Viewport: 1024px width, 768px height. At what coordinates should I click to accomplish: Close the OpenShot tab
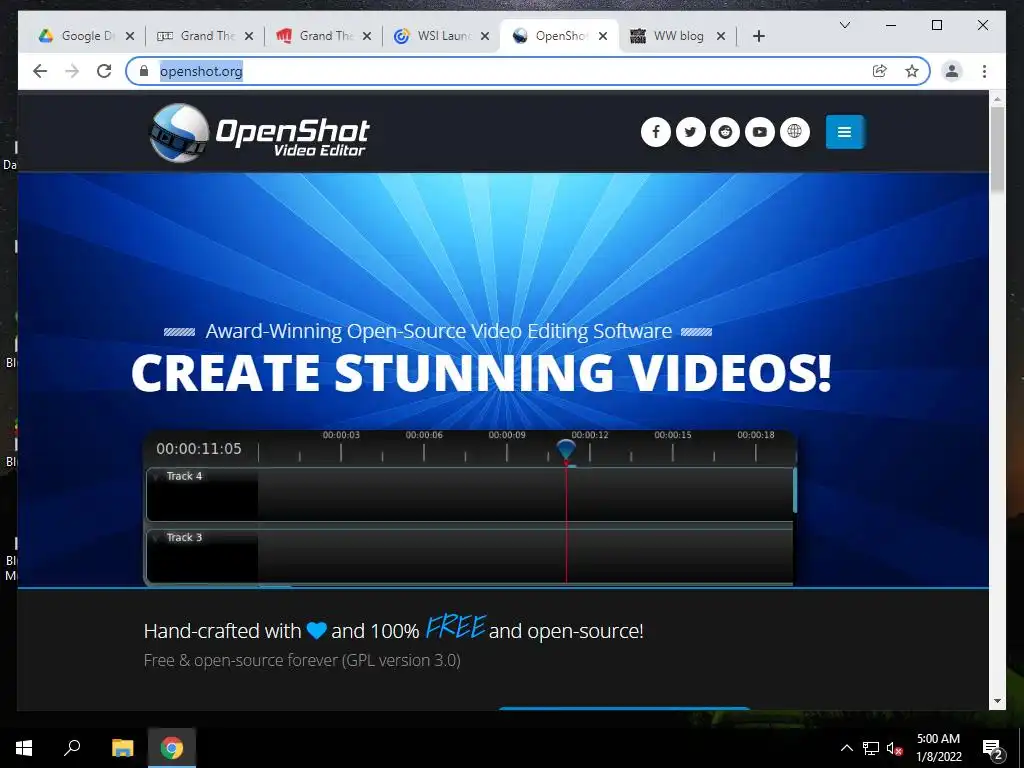(603, 37)
